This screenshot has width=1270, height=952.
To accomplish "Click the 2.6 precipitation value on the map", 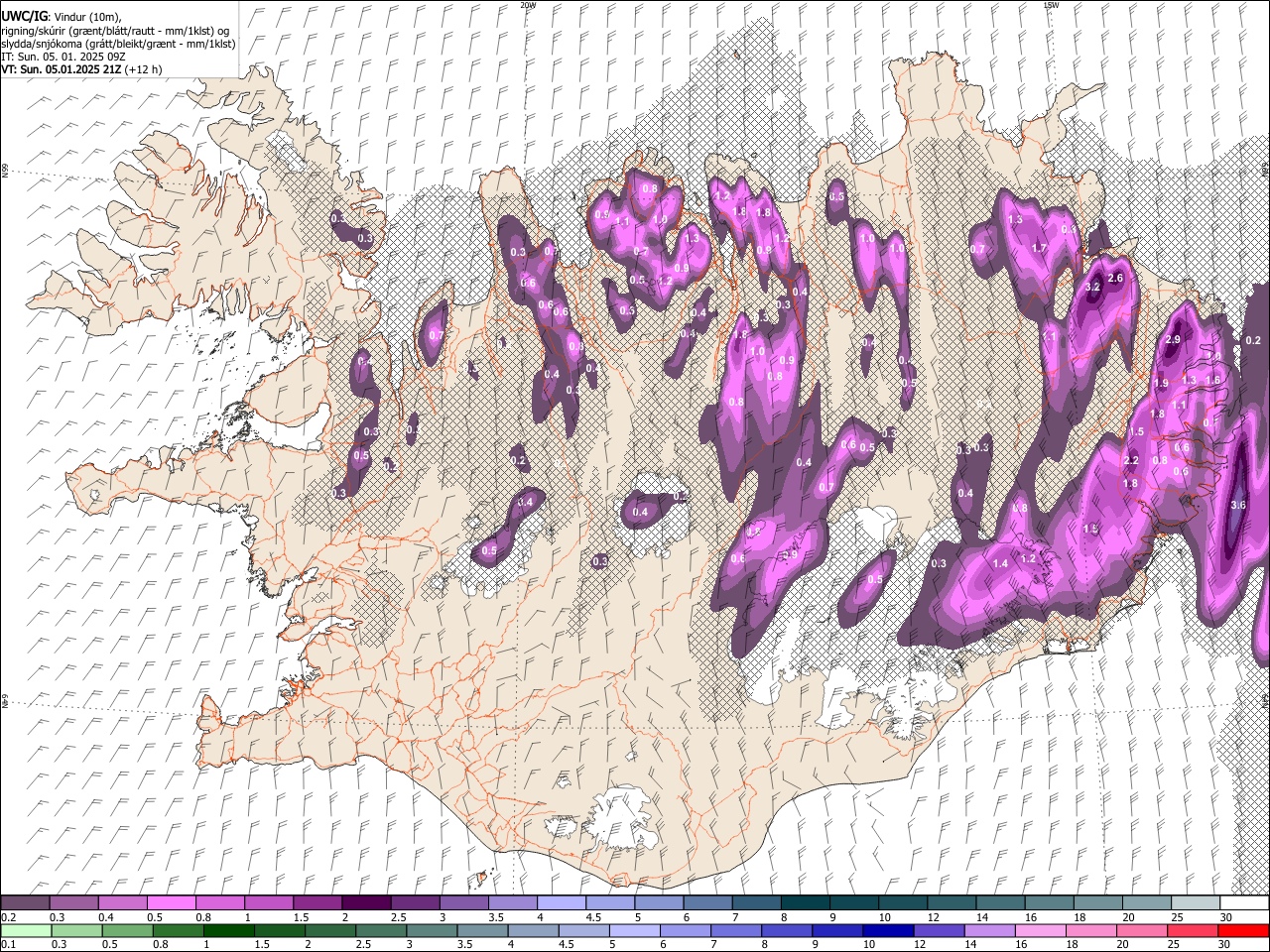I will (1115, 278).
